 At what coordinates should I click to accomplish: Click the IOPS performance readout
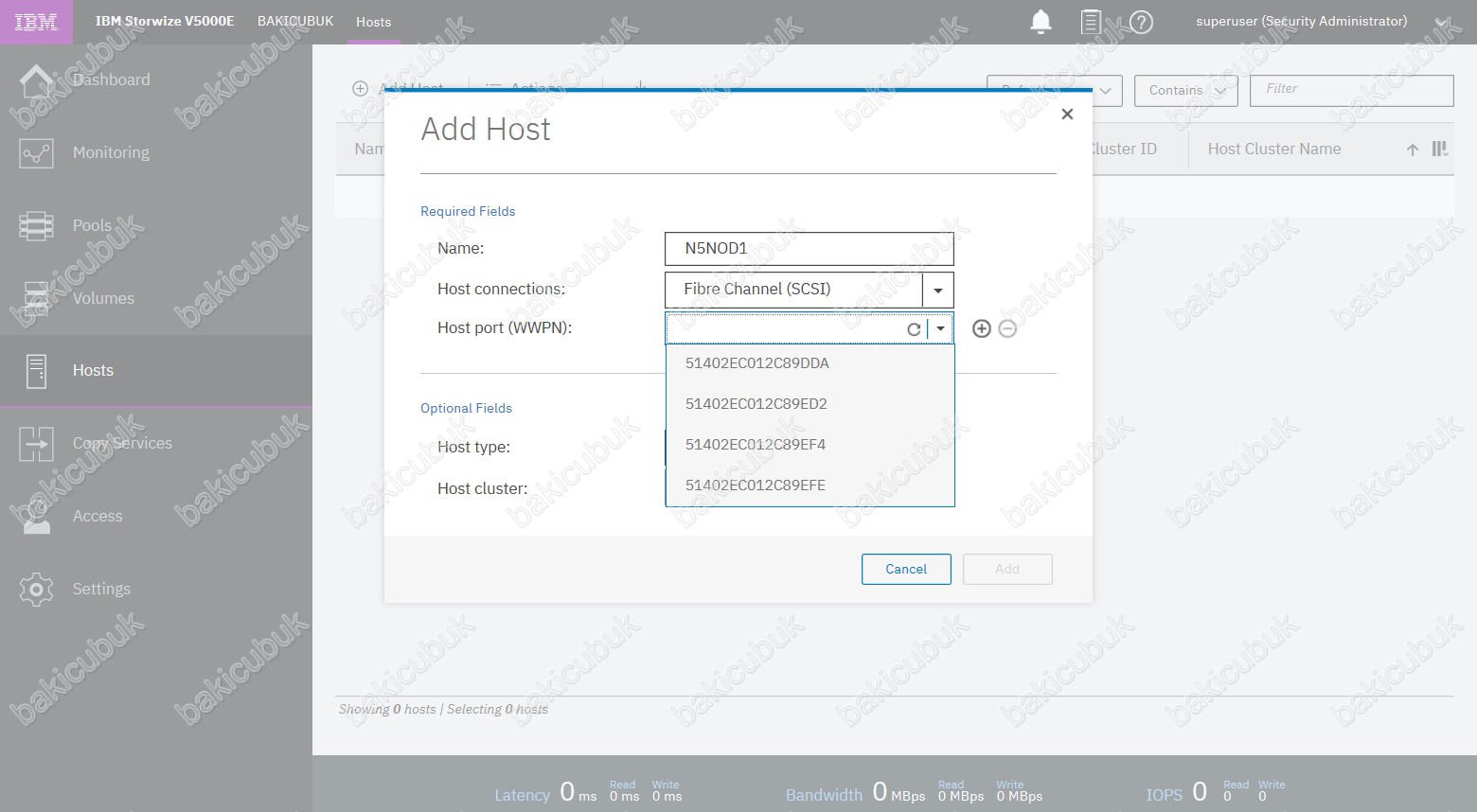1216,792
